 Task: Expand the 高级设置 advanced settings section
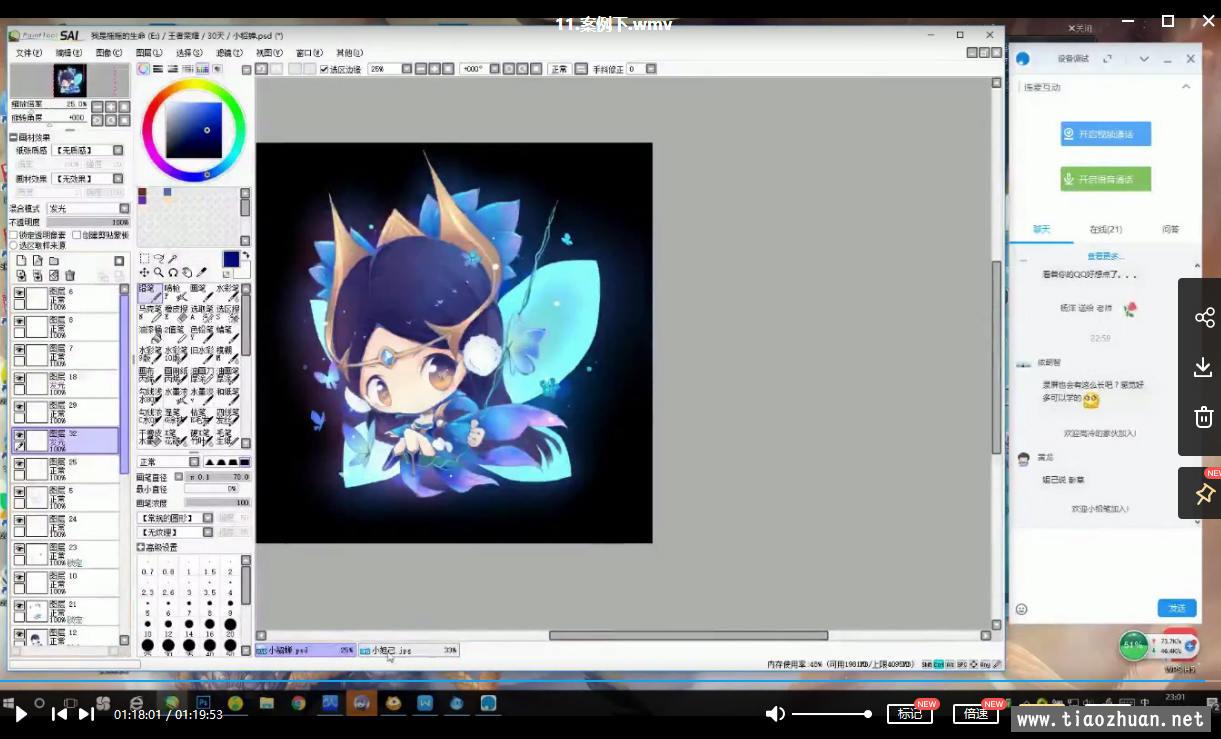click(141, 547)
